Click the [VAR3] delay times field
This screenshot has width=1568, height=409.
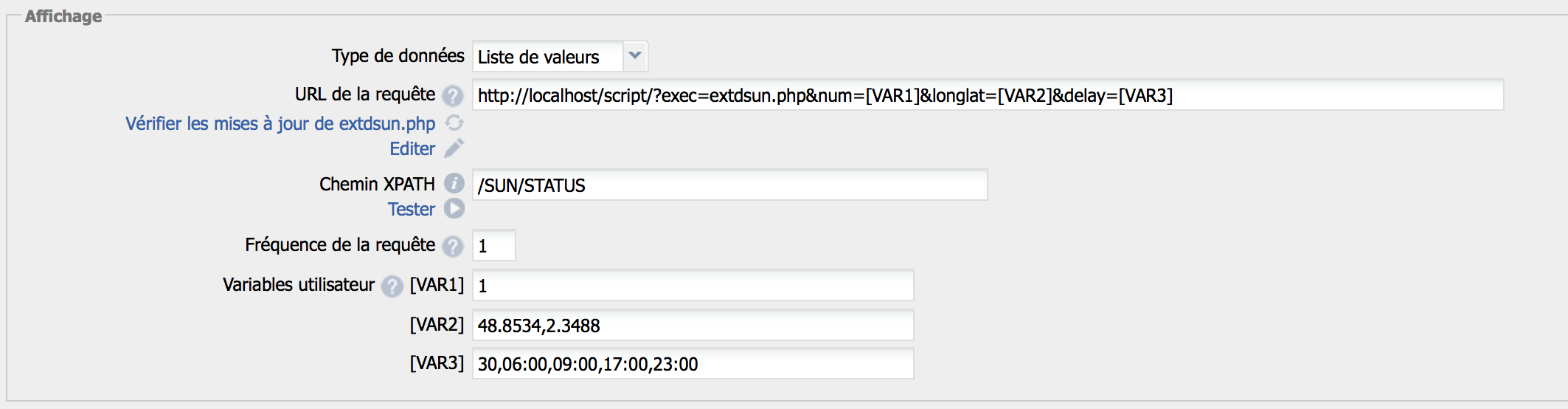692,364
